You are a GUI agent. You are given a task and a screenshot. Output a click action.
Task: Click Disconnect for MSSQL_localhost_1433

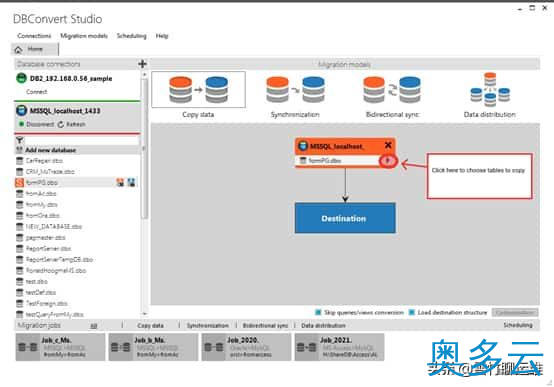(x=40, y=124)
